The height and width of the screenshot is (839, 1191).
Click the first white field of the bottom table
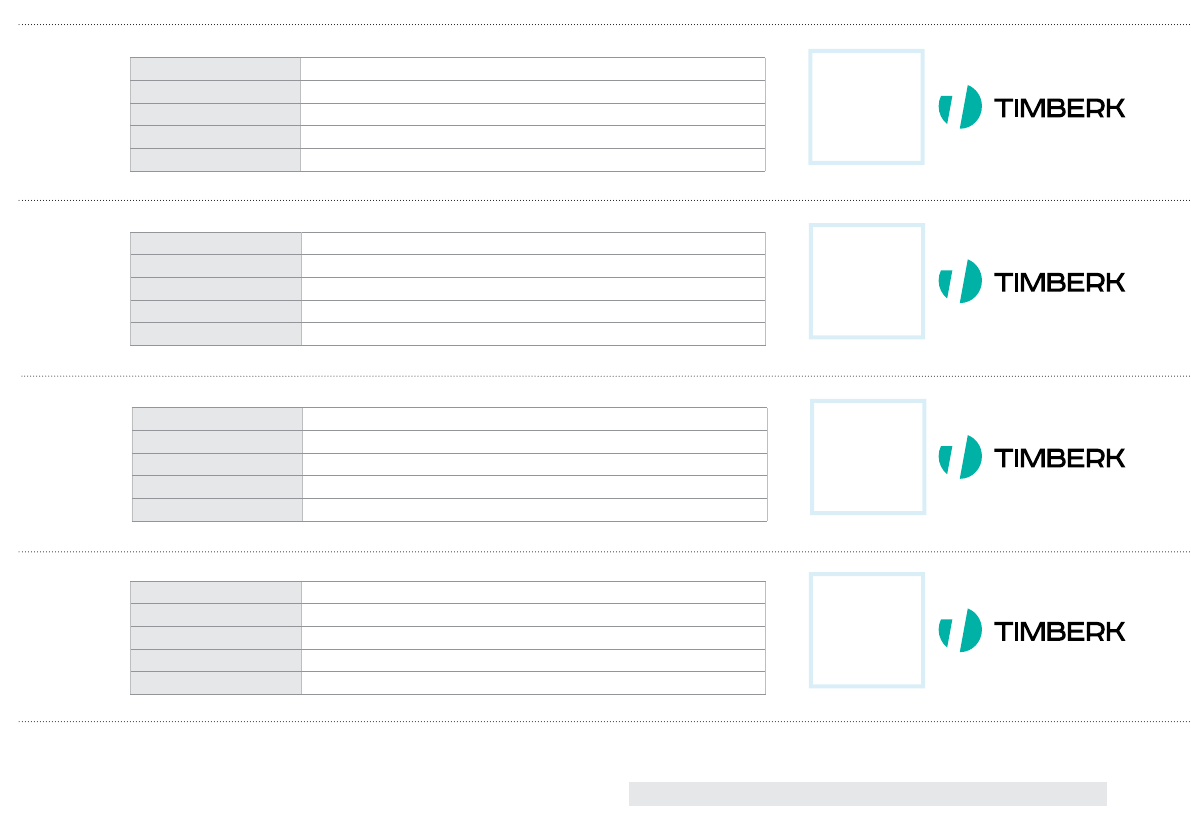(532, 593)
